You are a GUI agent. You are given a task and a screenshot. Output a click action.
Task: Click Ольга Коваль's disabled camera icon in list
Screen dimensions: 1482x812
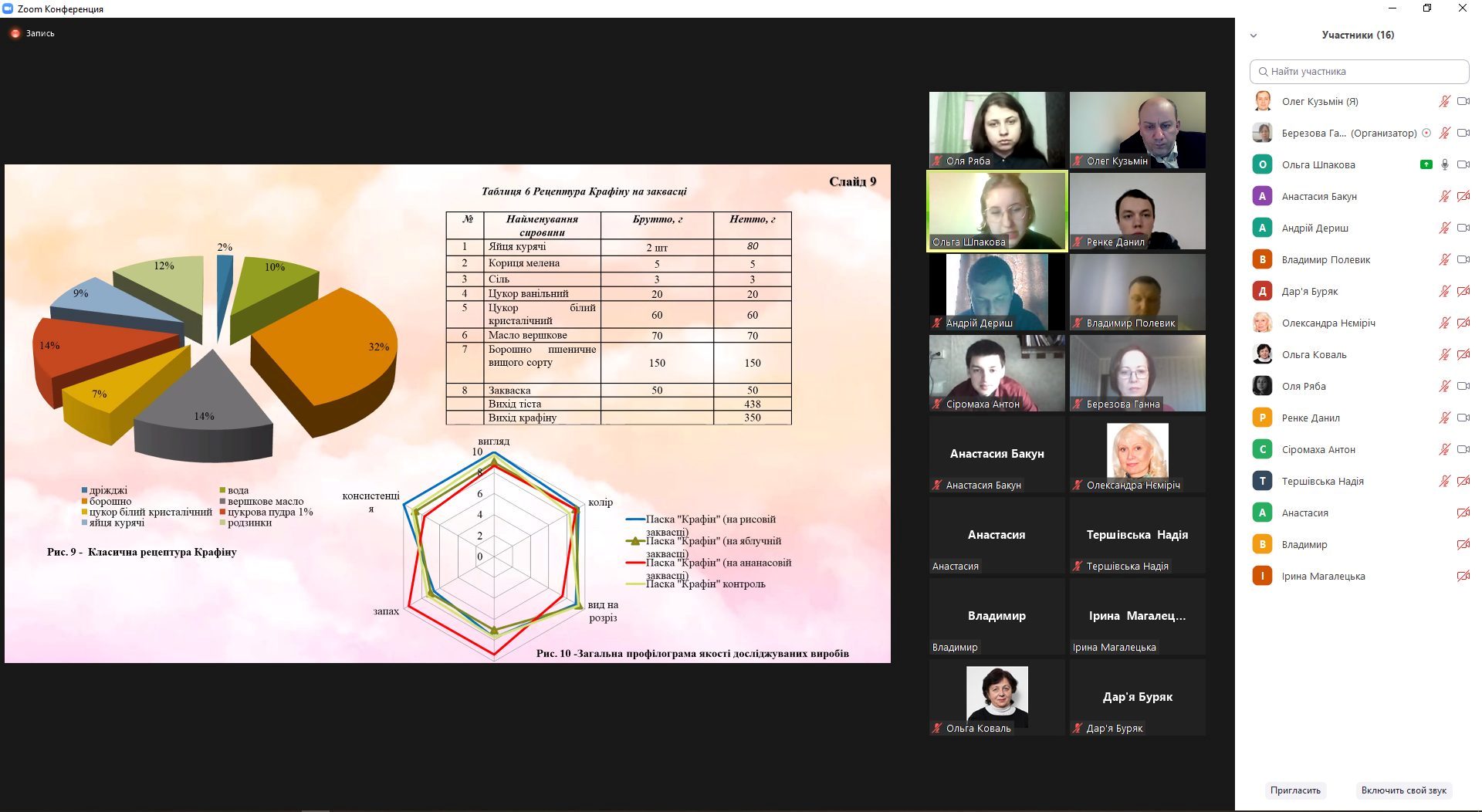(x=1463, y=354)
